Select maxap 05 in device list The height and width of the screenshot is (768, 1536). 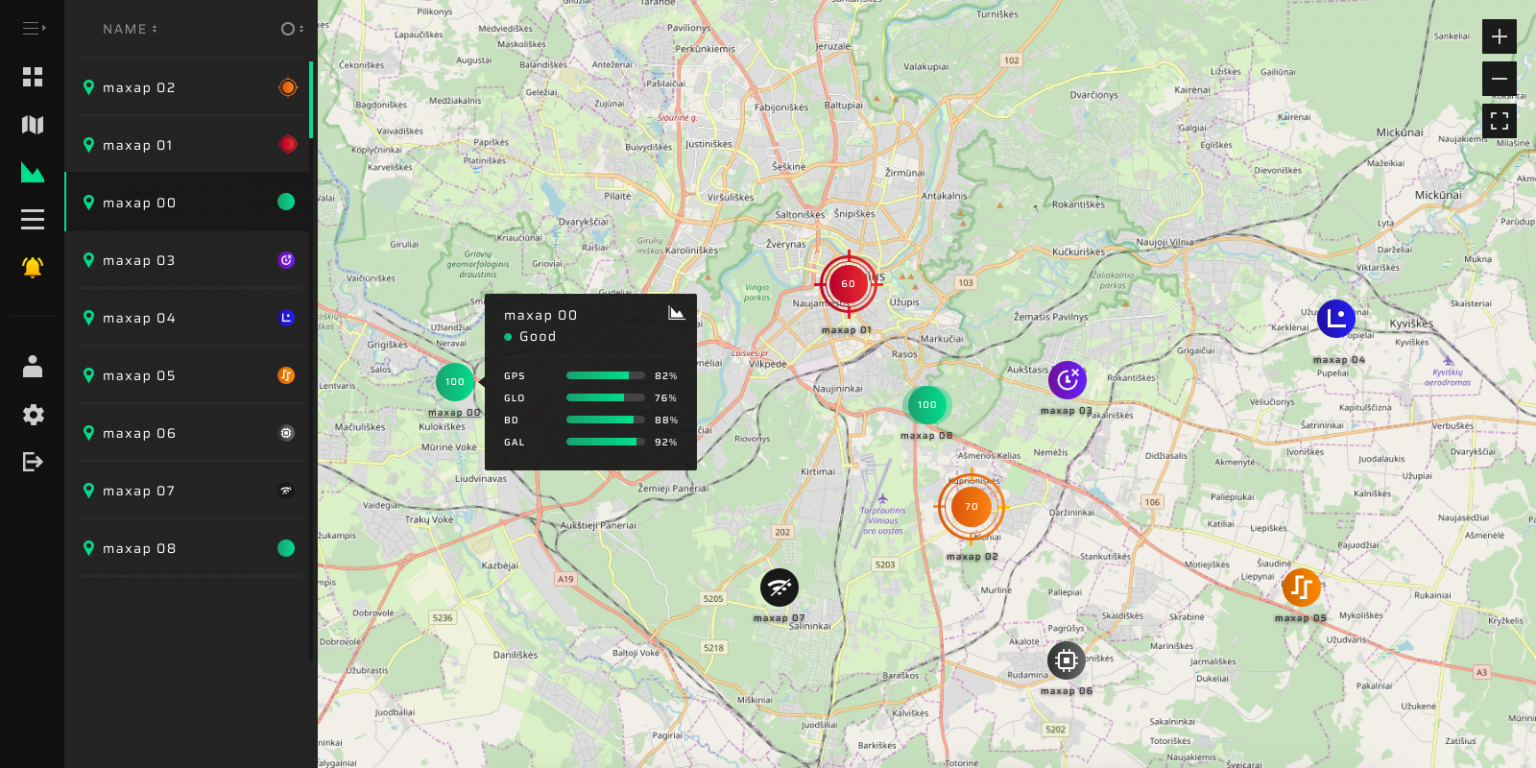(x=139, y=376)
